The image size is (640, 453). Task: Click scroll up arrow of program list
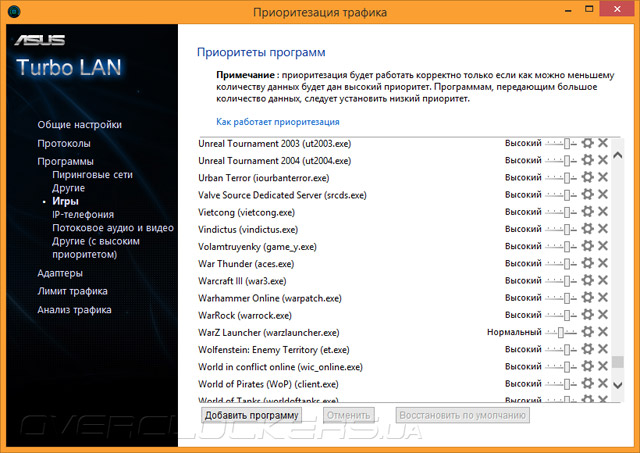point(618,155)
